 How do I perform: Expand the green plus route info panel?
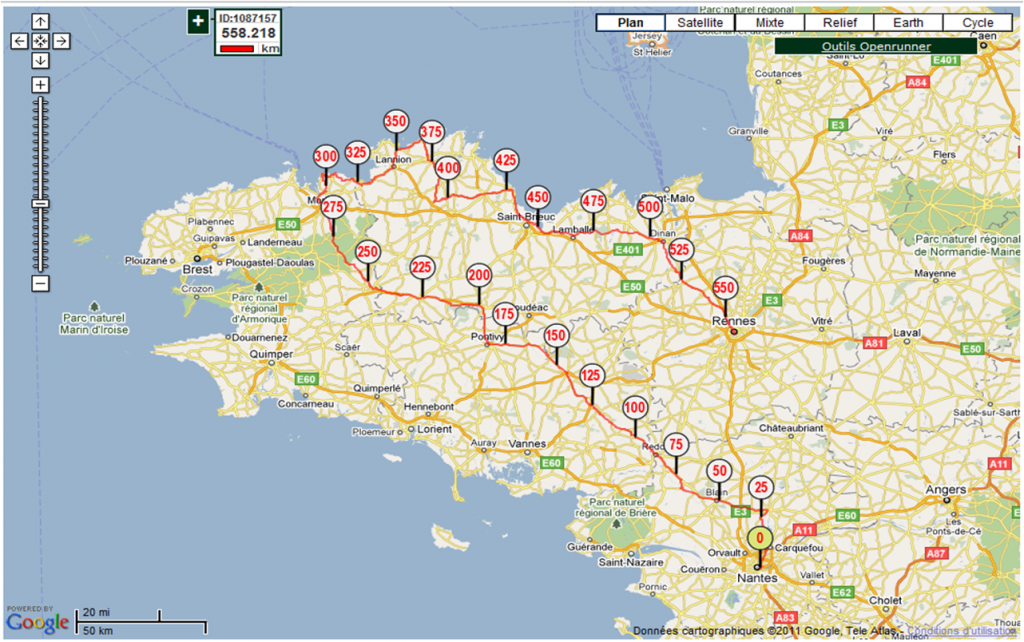pyautogui.click(x=199, y=21)
